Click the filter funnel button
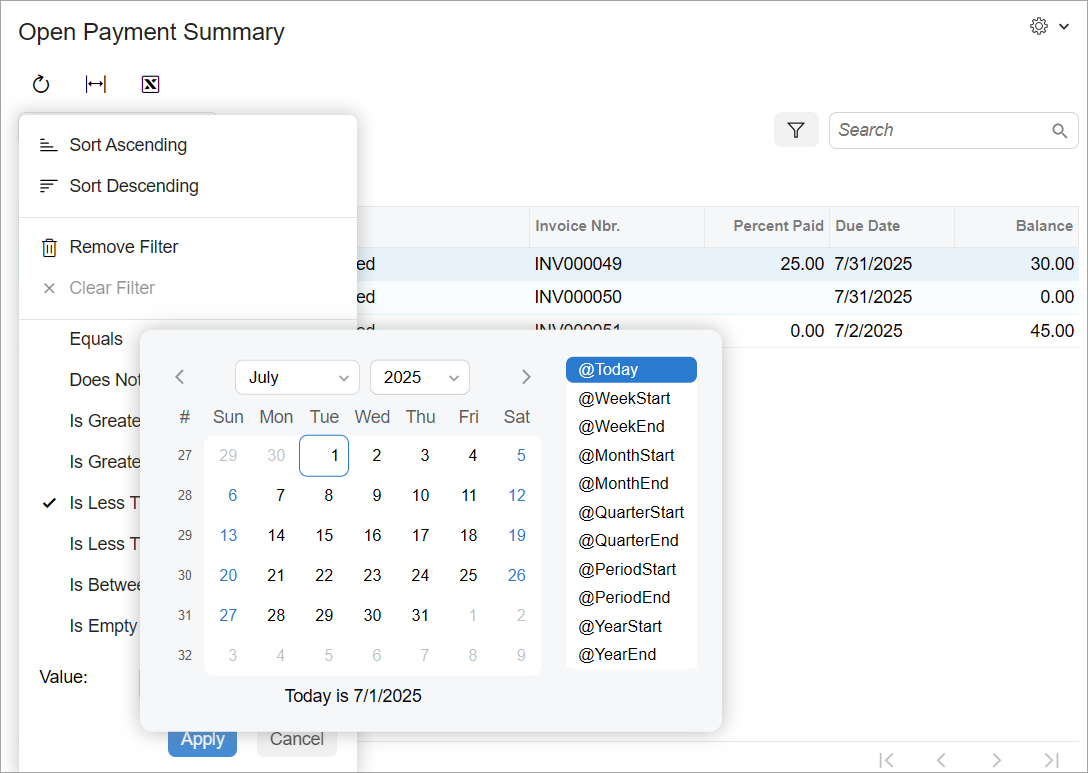 tap(796, 130)
